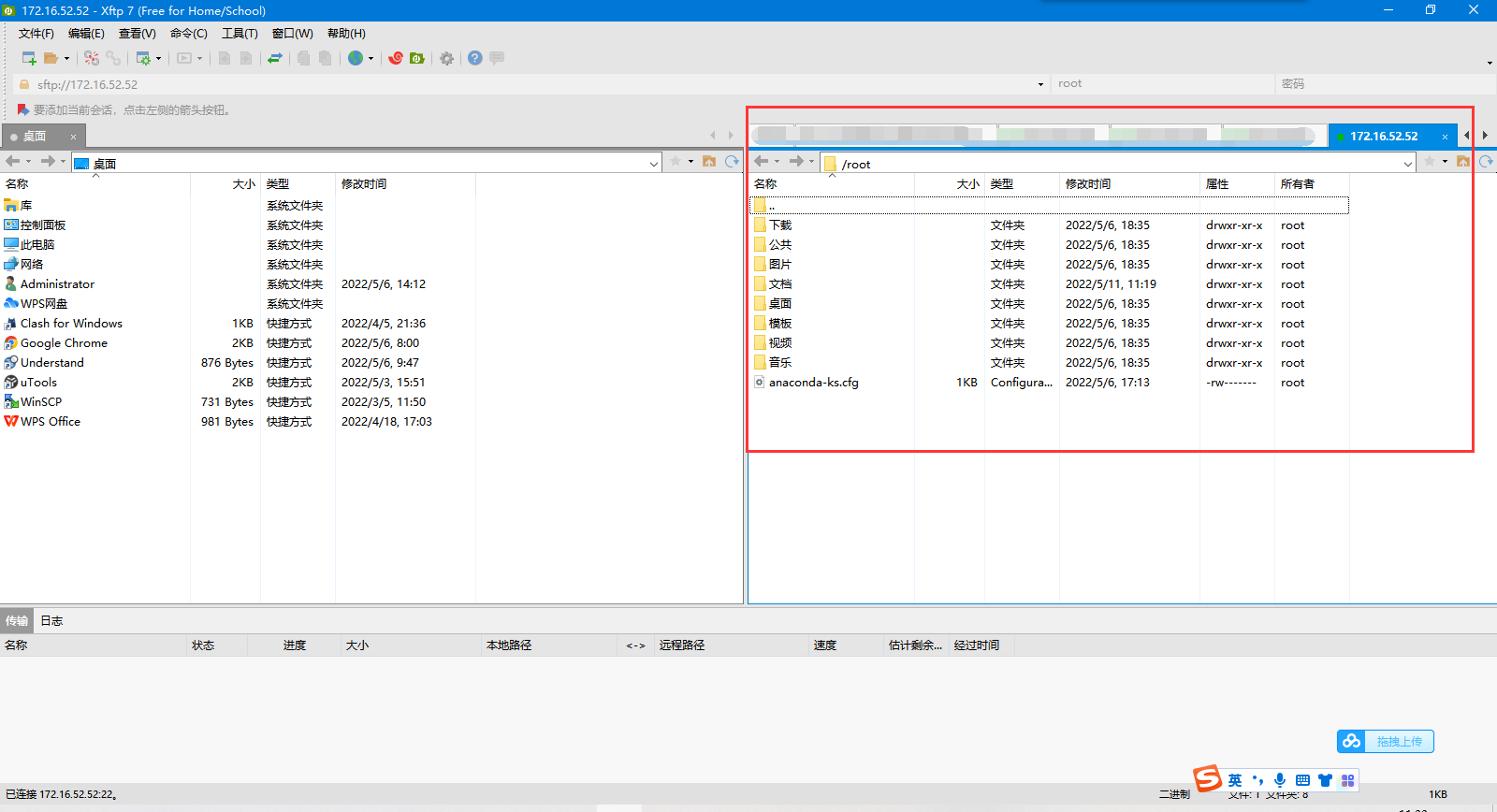Click the local pane Forward arrow
The image size is (1497, 812).
point(48,162)
